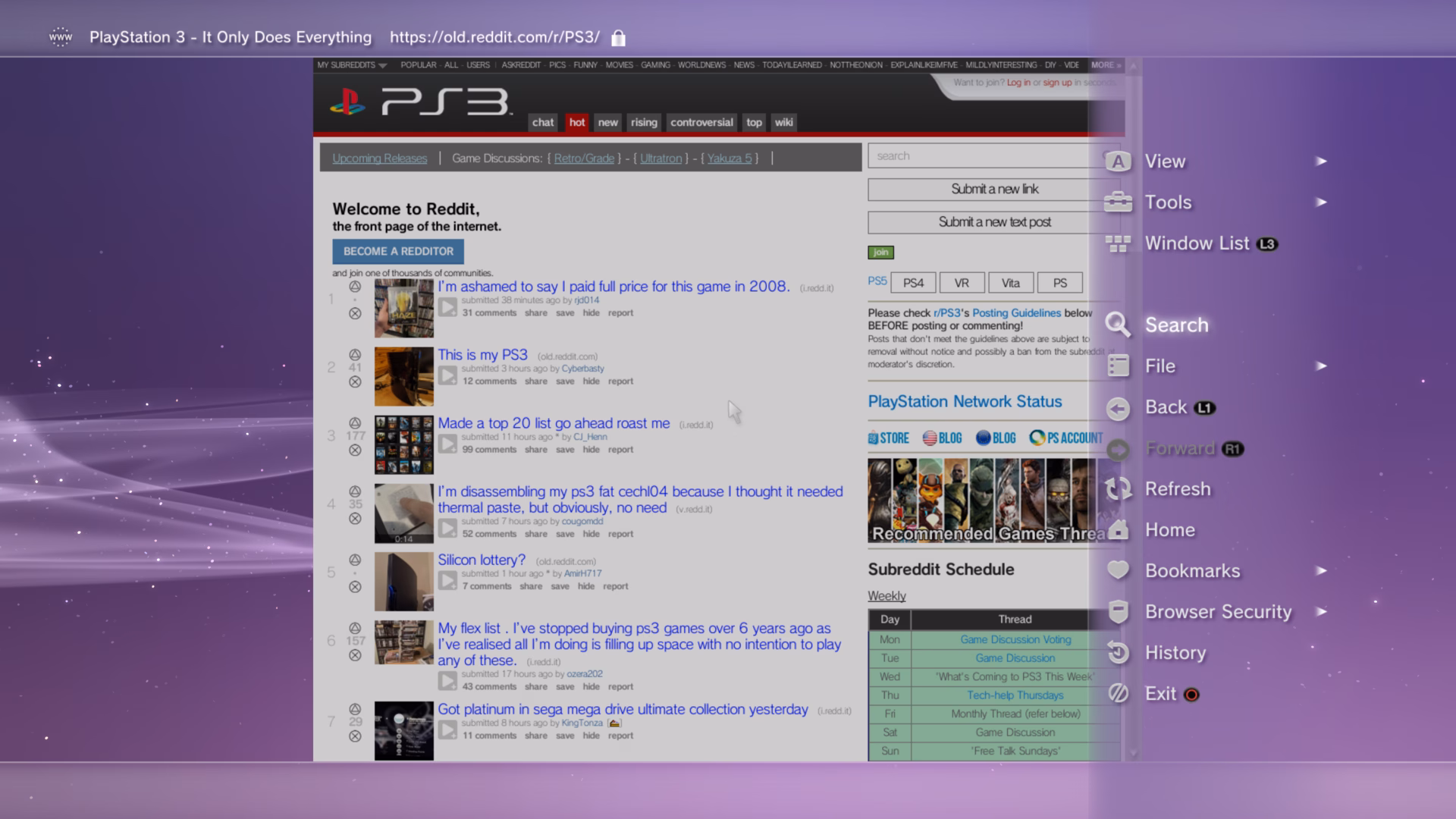1456x819 pixels.
Task: Open the 'chat' tab
Action: [x=543, y=122]
